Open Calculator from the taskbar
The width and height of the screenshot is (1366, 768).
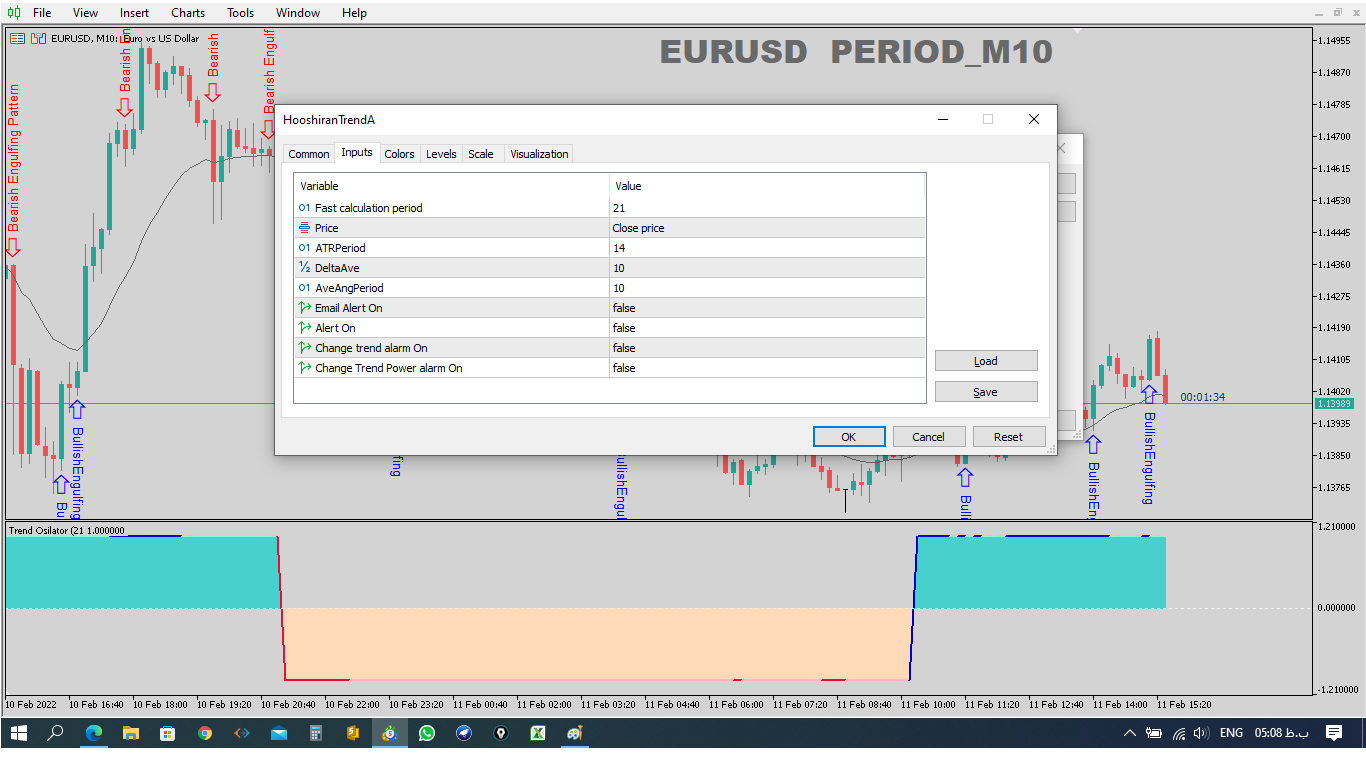[x=315, y=733]
